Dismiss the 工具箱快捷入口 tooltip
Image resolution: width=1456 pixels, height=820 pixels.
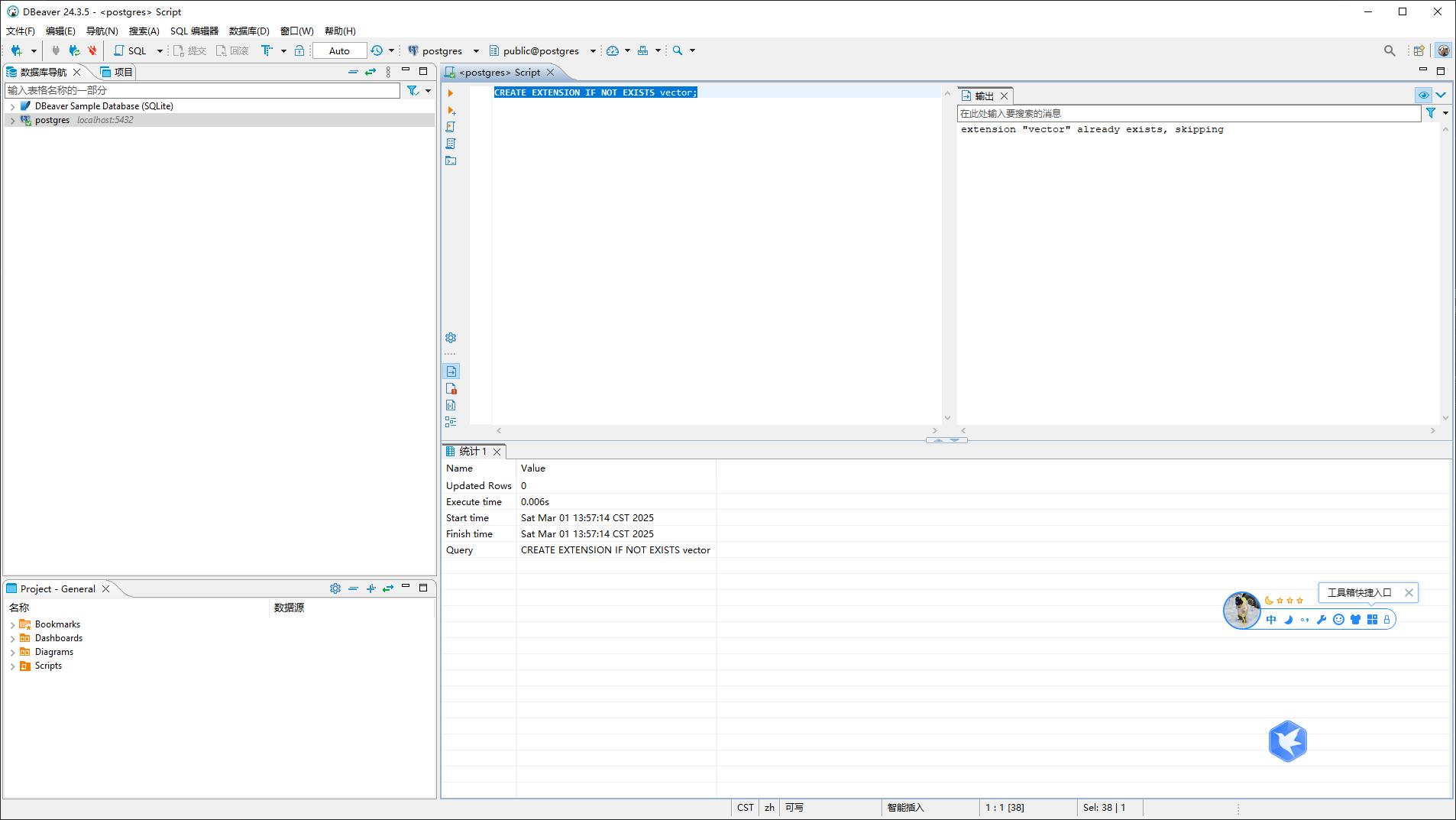[x=1409, y=592]
